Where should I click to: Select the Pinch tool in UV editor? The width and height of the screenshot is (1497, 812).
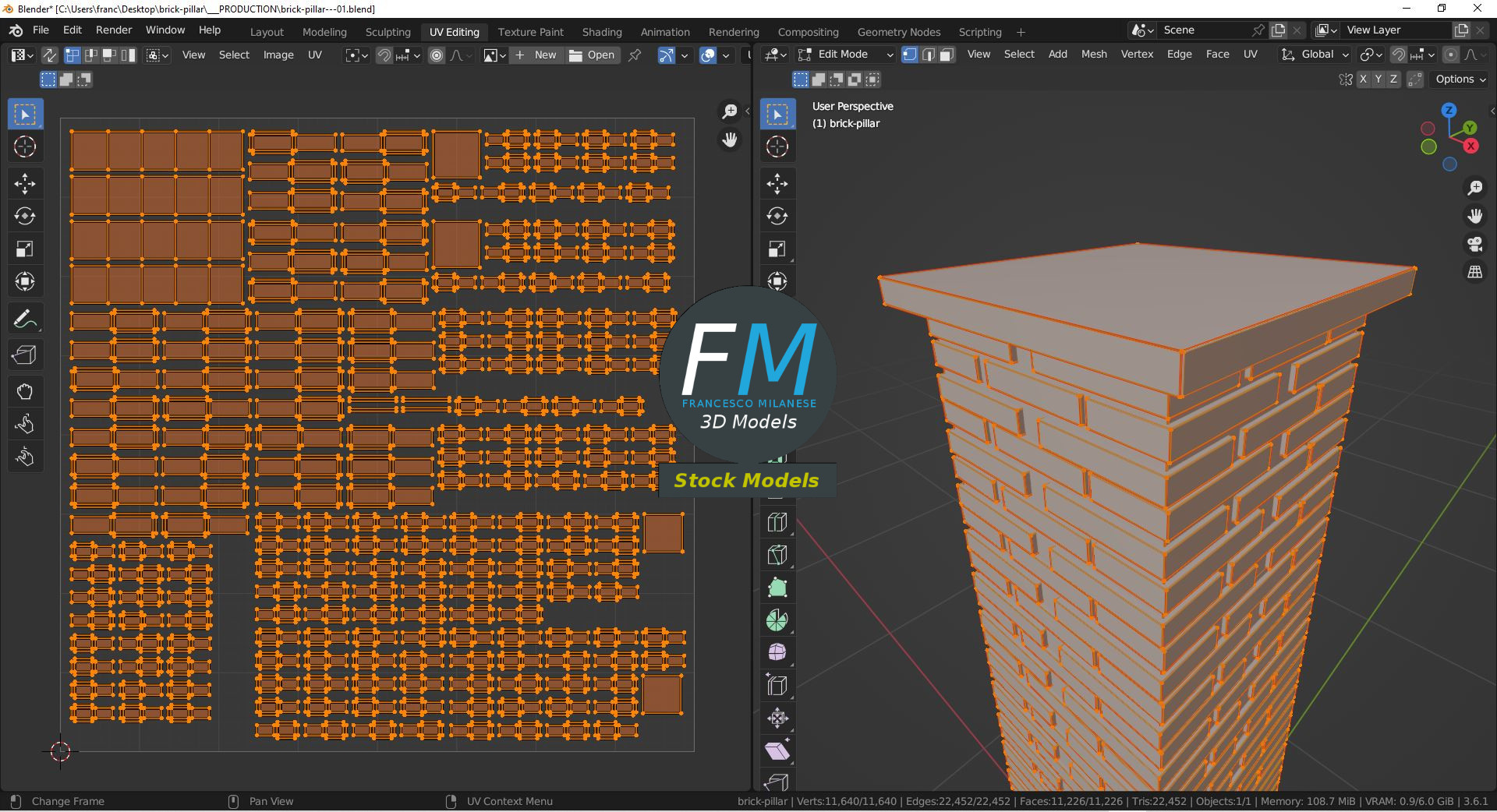pyautogui.click(x=25, y=457)
